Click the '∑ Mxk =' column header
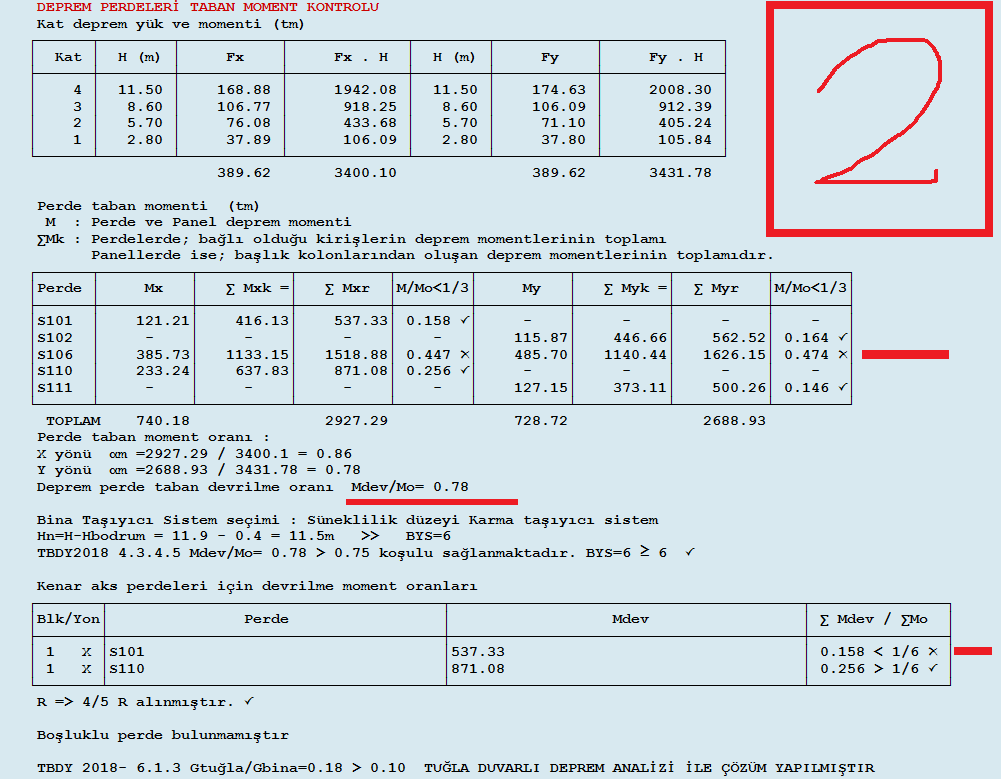This screenshot has width=1001, height=779. tap(257, 288)
